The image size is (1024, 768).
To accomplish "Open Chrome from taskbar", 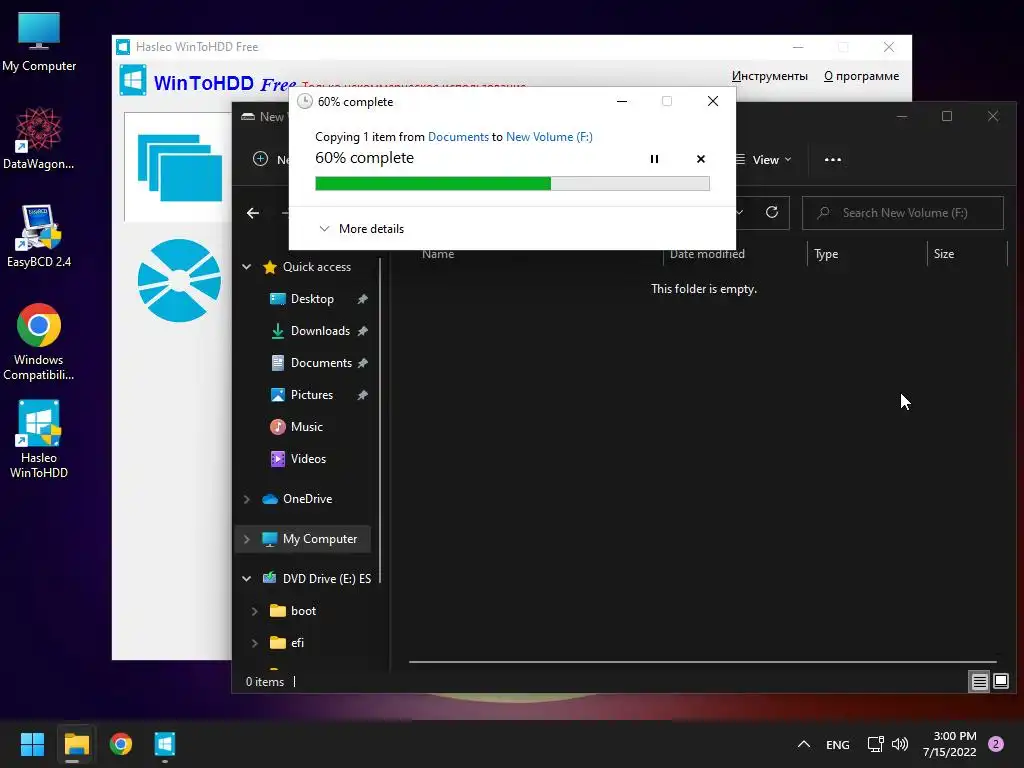I will [121, 744].
